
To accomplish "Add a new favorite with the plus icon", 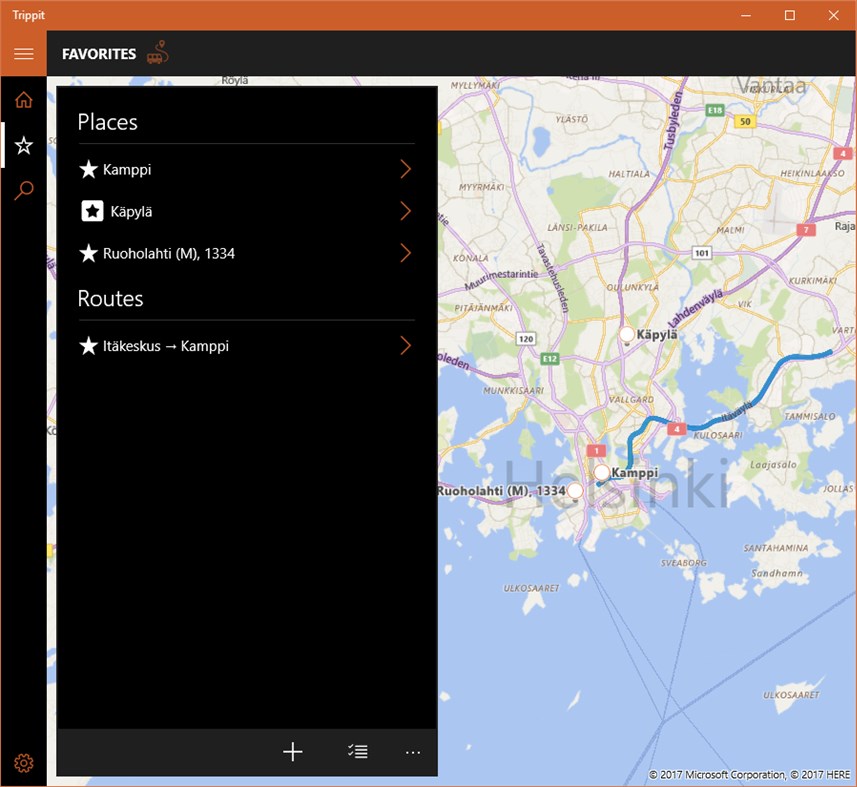I will click(293, 751).
